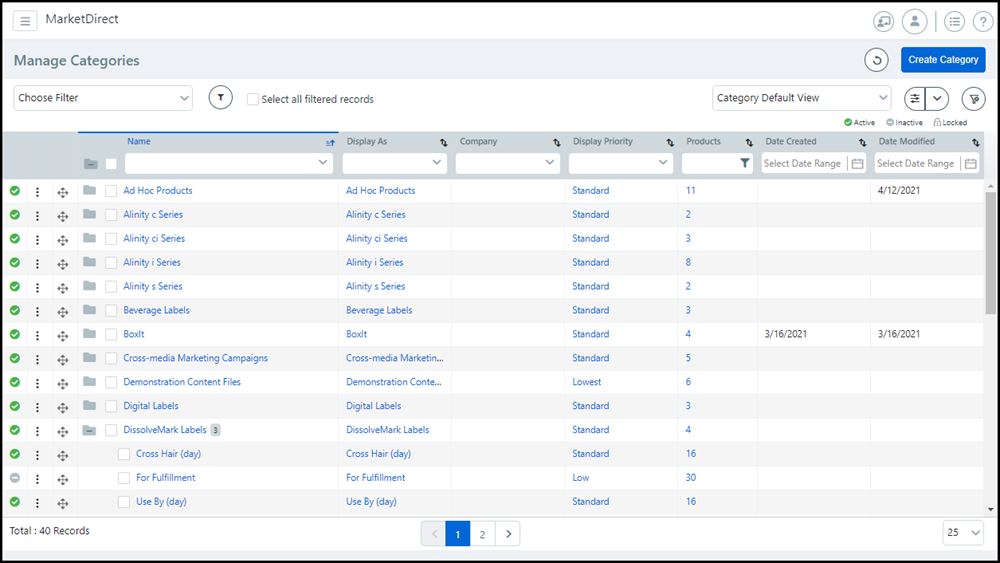Open the view settings sliders icon
This screenshot has height=563, width=1000.
[x=914, y=98]
